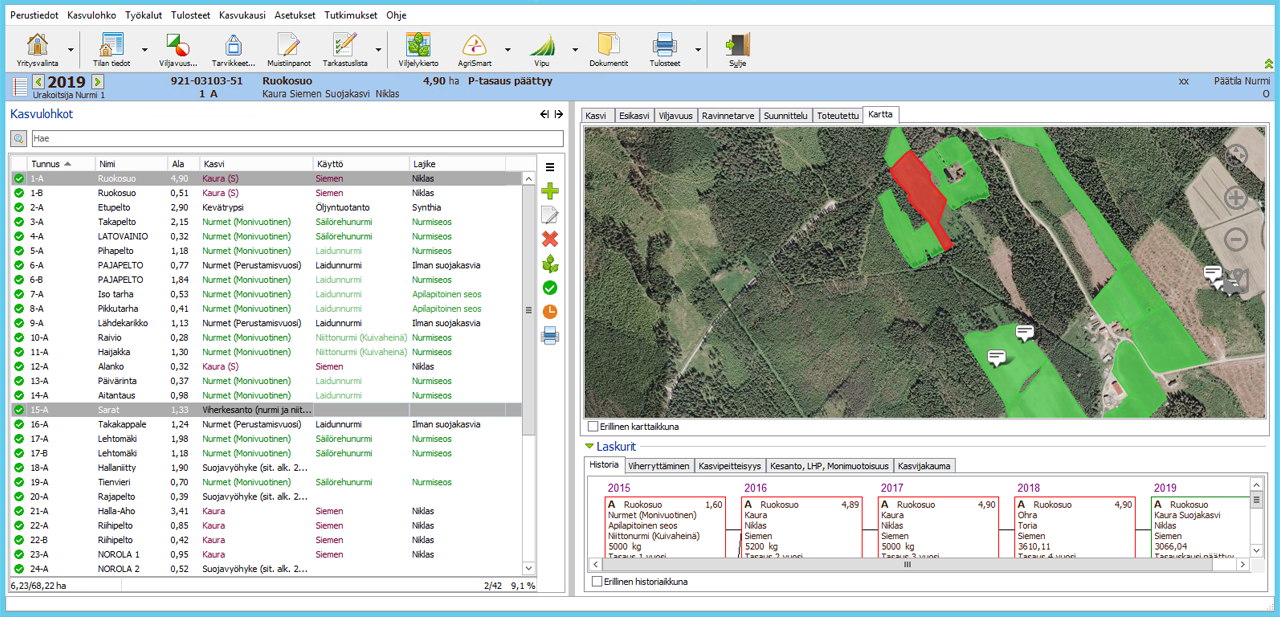1280x617 pixels.
Task: Click the printer icon beside plot list
Action: (x=550, y=336)
